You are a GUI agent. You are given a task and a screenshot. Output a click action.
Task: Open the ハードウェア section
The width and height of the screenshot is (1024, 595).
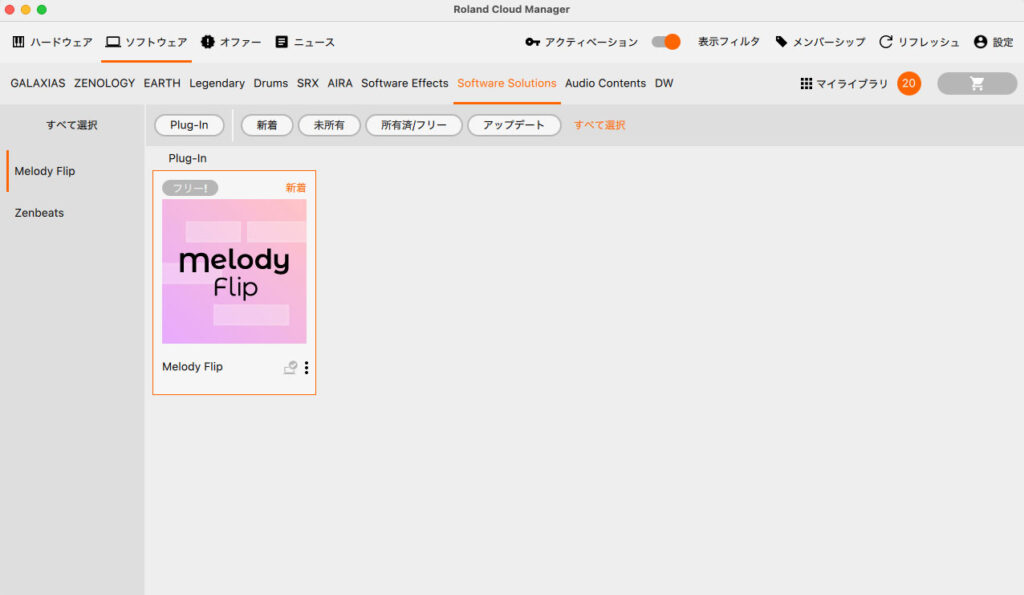52,42
